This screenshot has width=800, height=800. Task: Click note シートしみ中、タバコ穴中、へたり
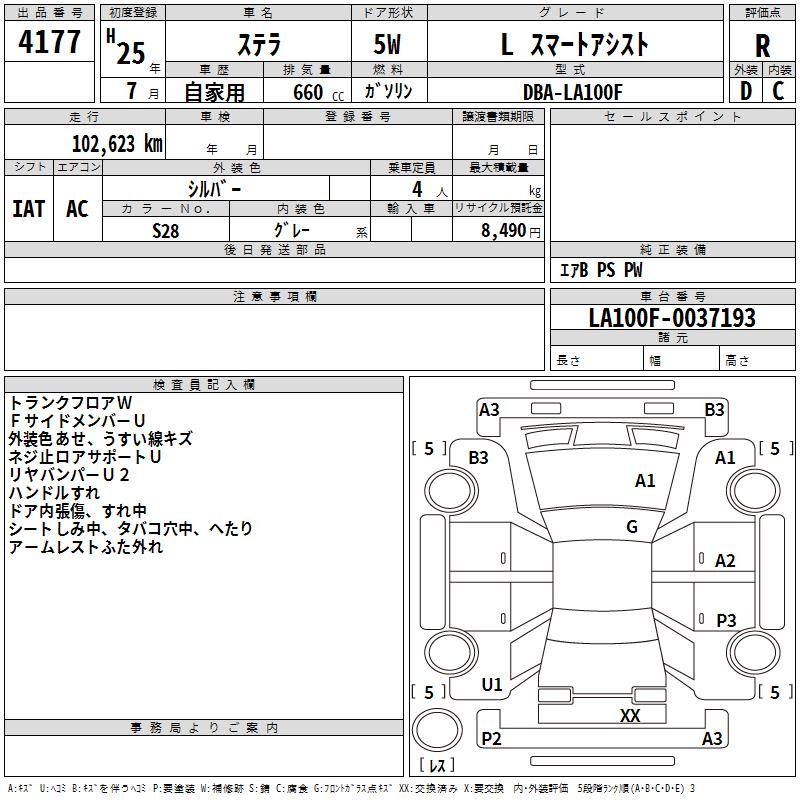click(131, 529)
